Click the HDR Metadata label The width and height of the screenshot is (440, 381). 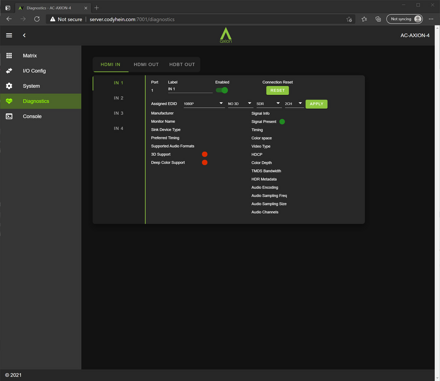(264, 179)
